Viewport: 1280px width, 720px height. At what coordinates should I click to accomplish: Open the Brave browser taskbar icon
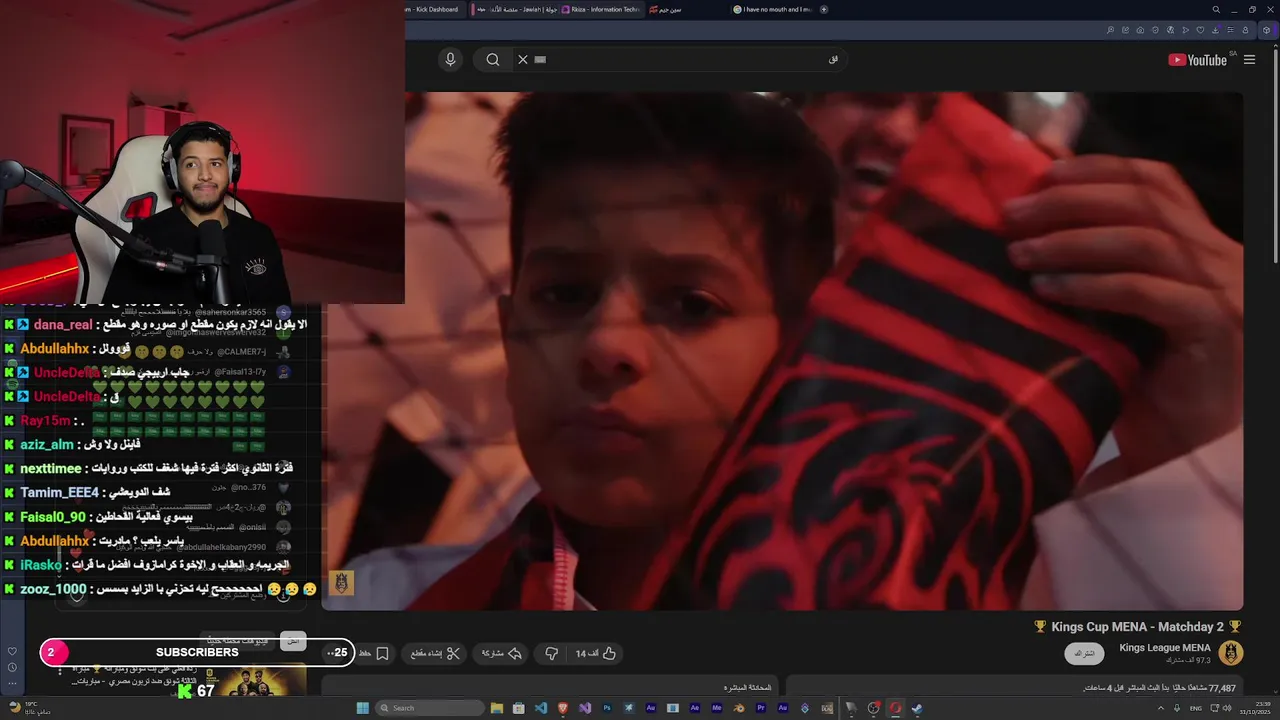point(562,708)
